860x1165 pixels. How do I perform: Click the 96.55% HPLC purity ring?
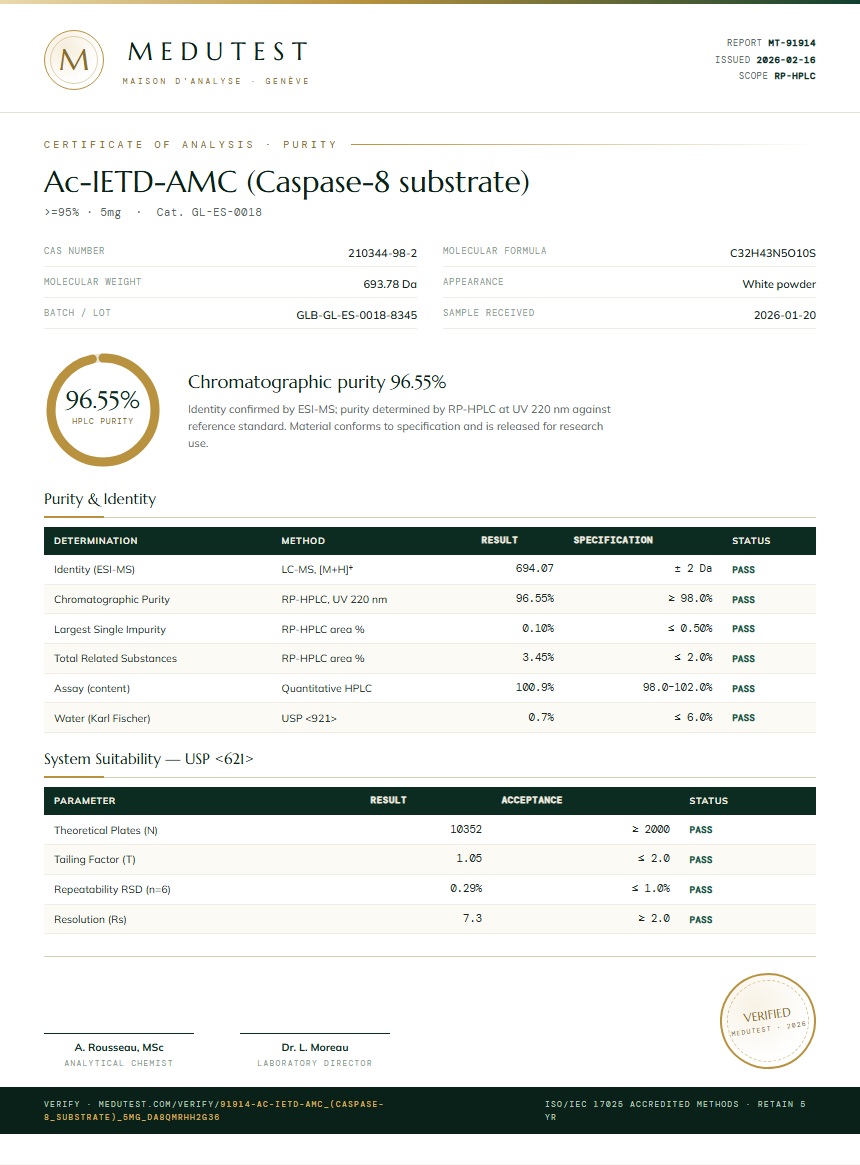[x=103, y=410]
